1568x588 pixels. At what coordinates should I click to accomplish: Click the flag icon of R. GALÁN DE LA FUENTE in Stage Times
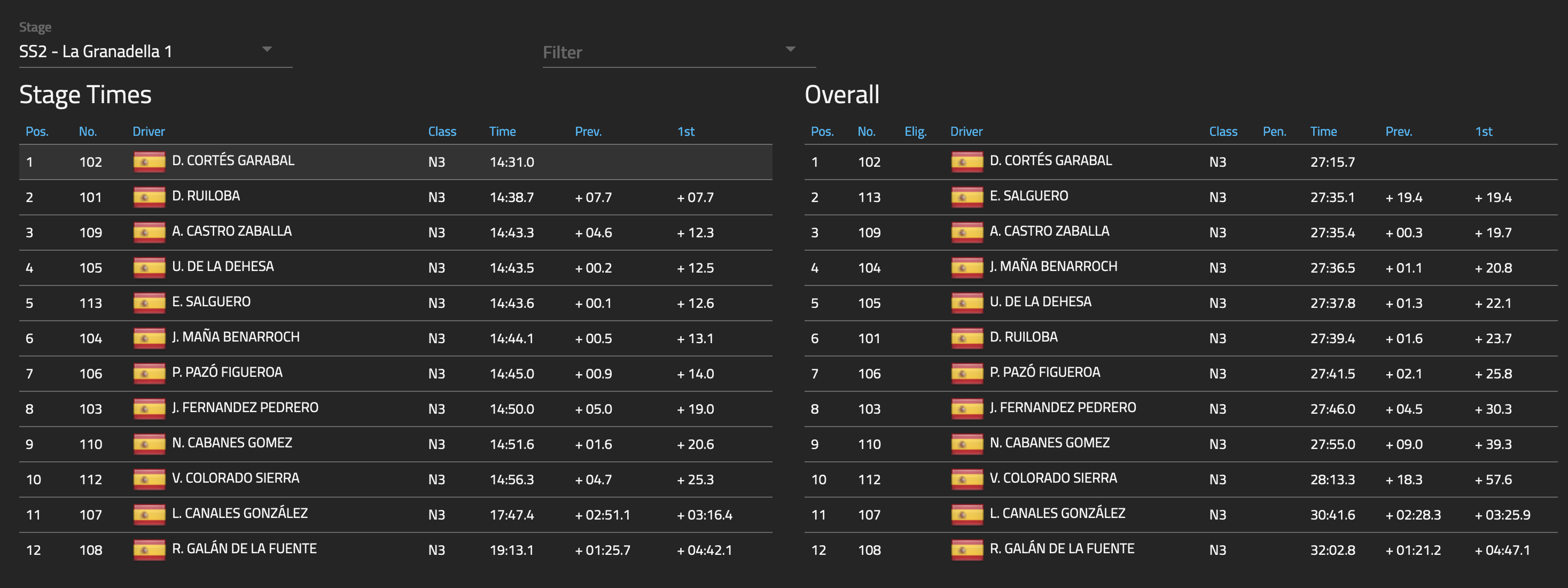pos(149,550)
